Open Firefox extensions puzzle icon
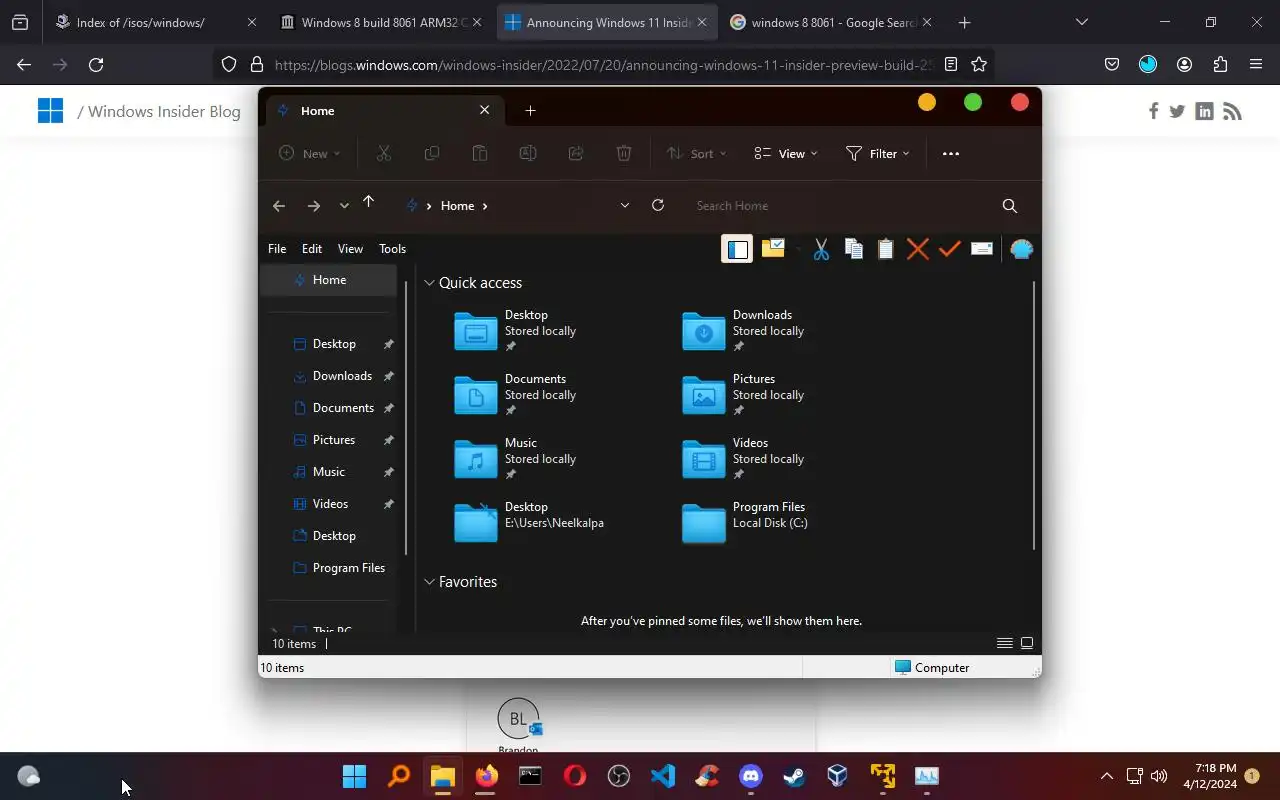Image resolution: width=1280 pixels, height=800 pixels. 1220,64
